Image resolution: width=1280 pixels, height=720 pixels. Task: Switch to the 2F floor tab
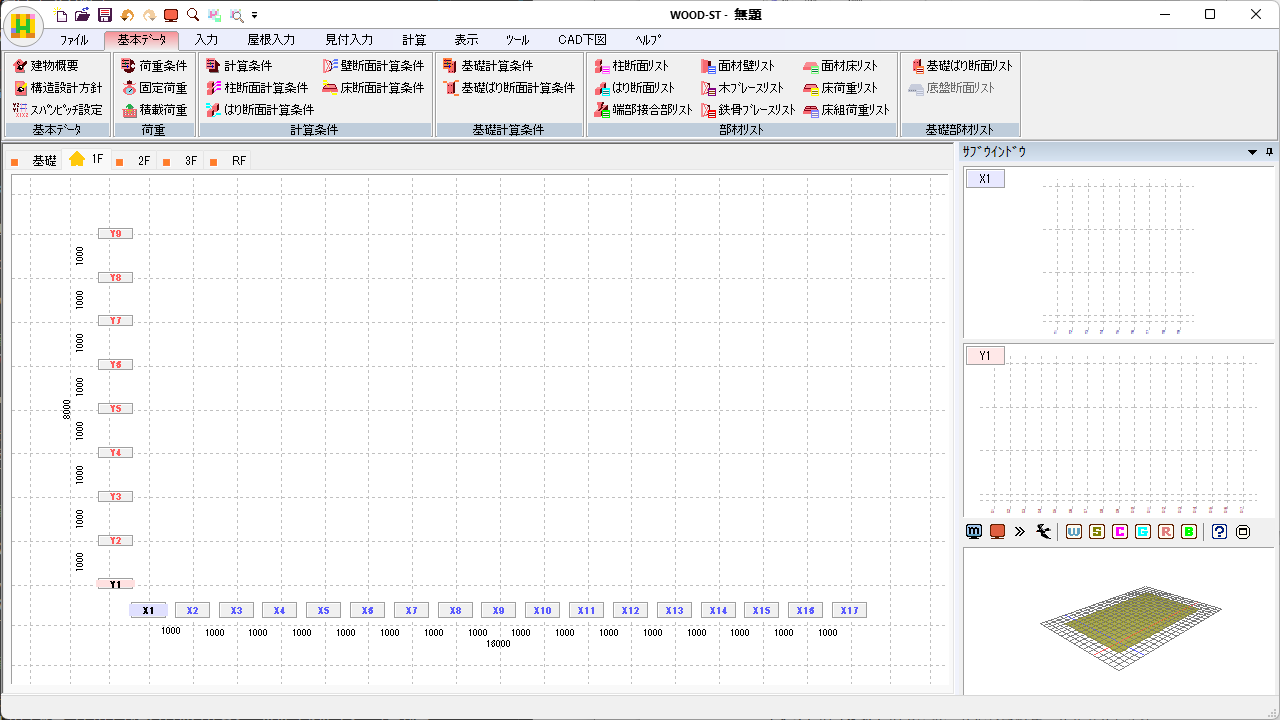tap(144, 160)
